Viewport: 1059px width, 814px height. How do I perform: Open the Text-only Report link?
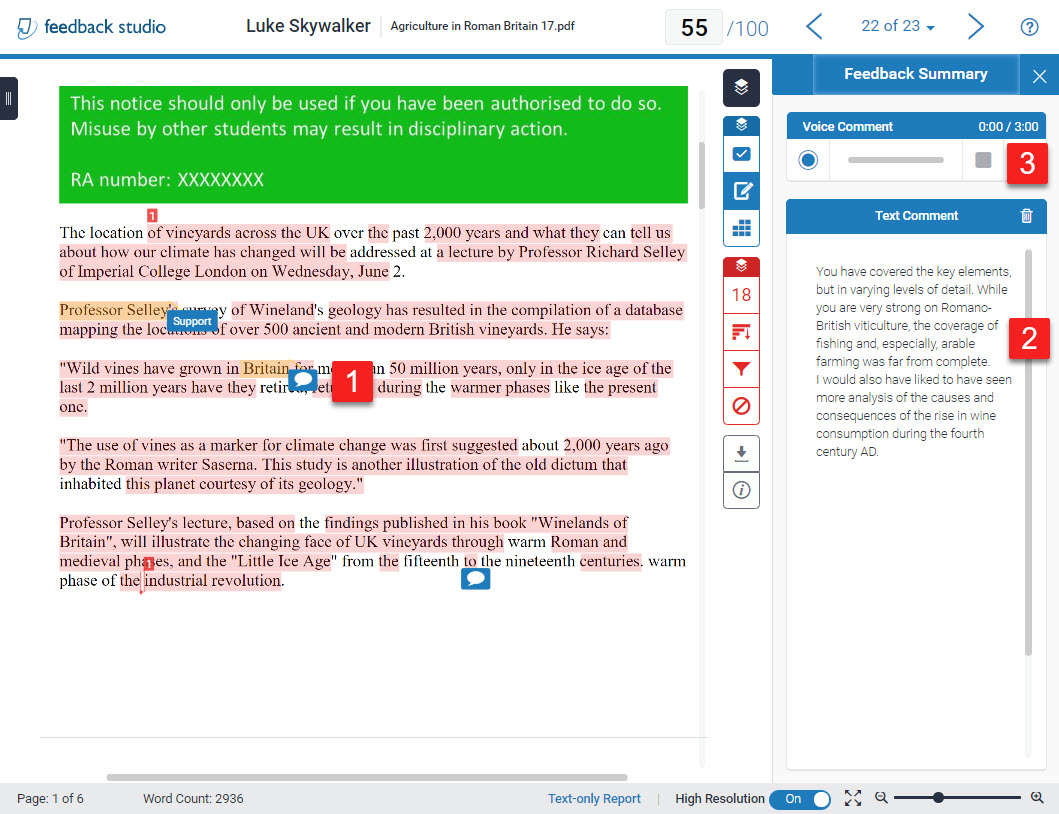594,799
